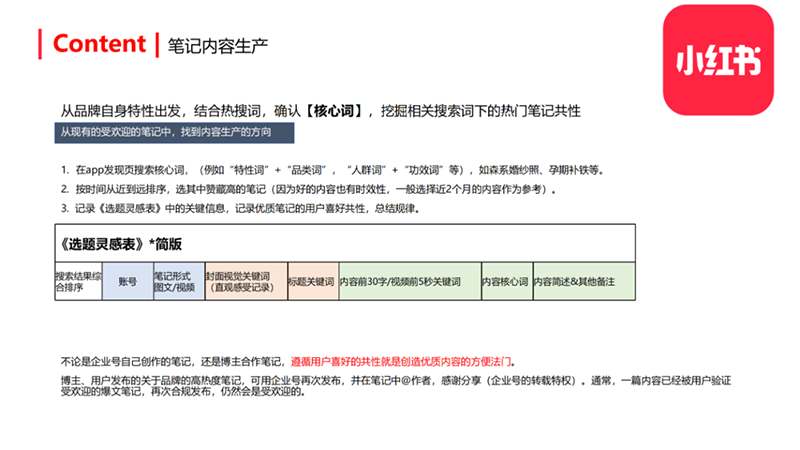
Task: Select the 标题关键词 cell
Action: 313,282
